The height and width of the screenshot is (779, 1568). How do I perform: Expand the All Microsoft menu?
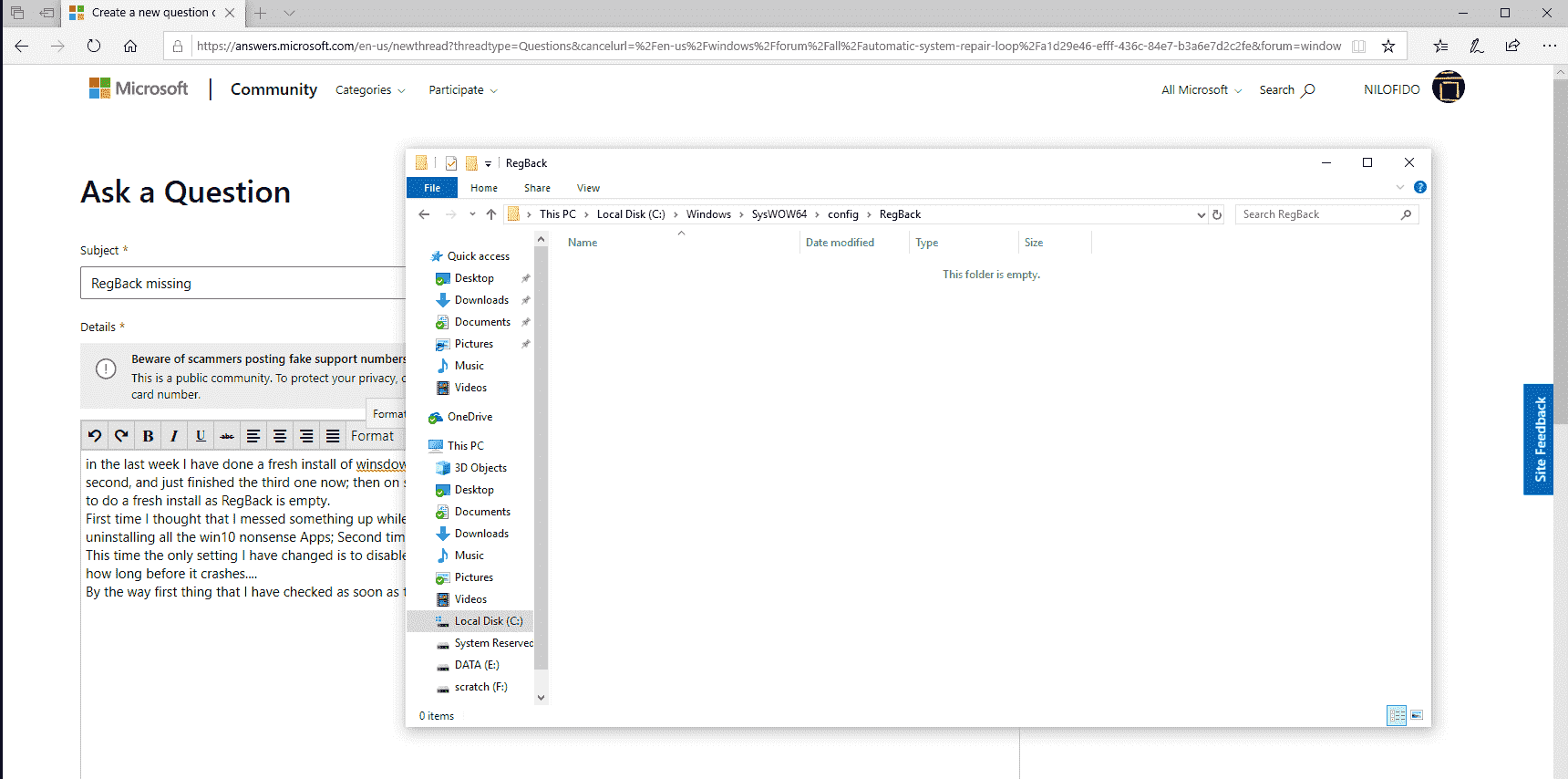coord(1202,89)
